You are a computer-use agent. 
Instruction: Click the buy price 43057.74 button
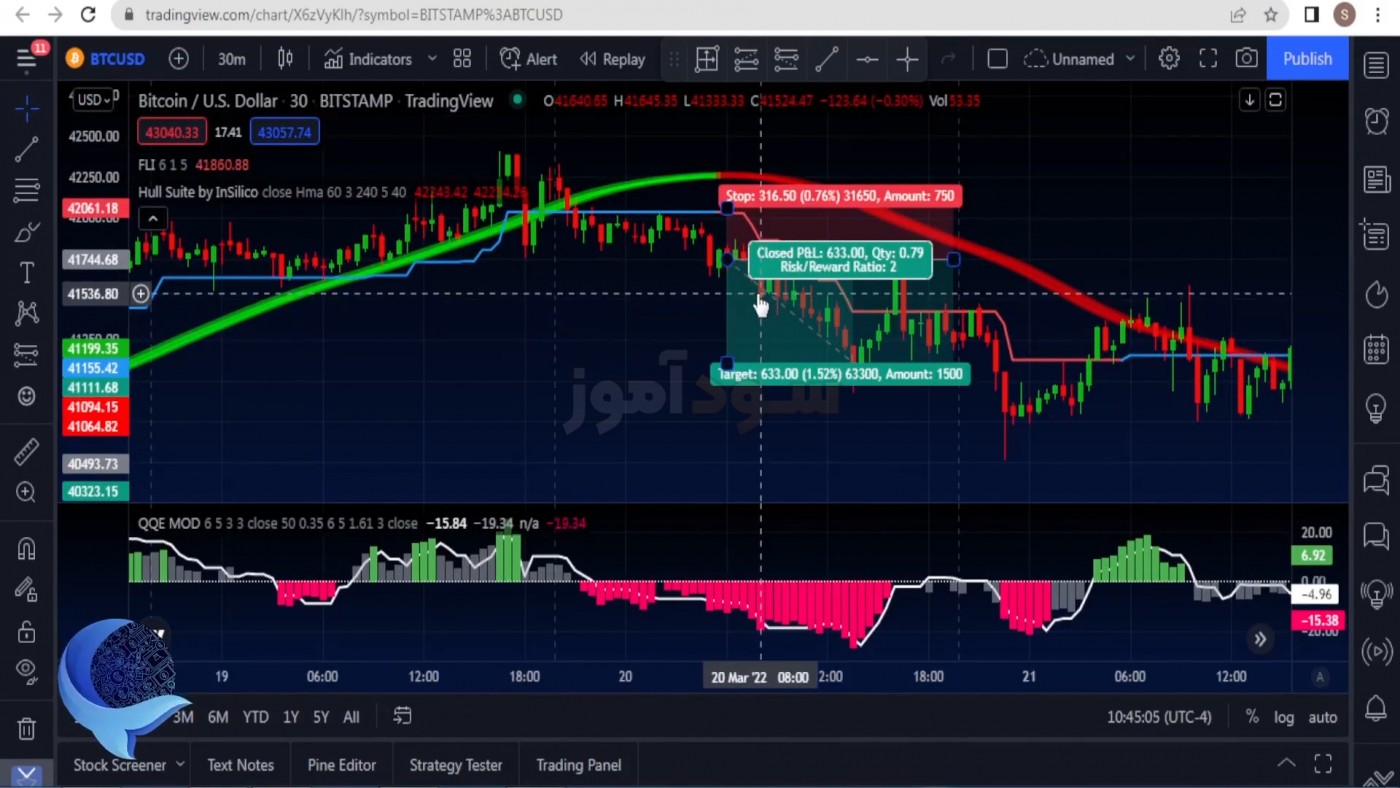click(x=284, y=132)
